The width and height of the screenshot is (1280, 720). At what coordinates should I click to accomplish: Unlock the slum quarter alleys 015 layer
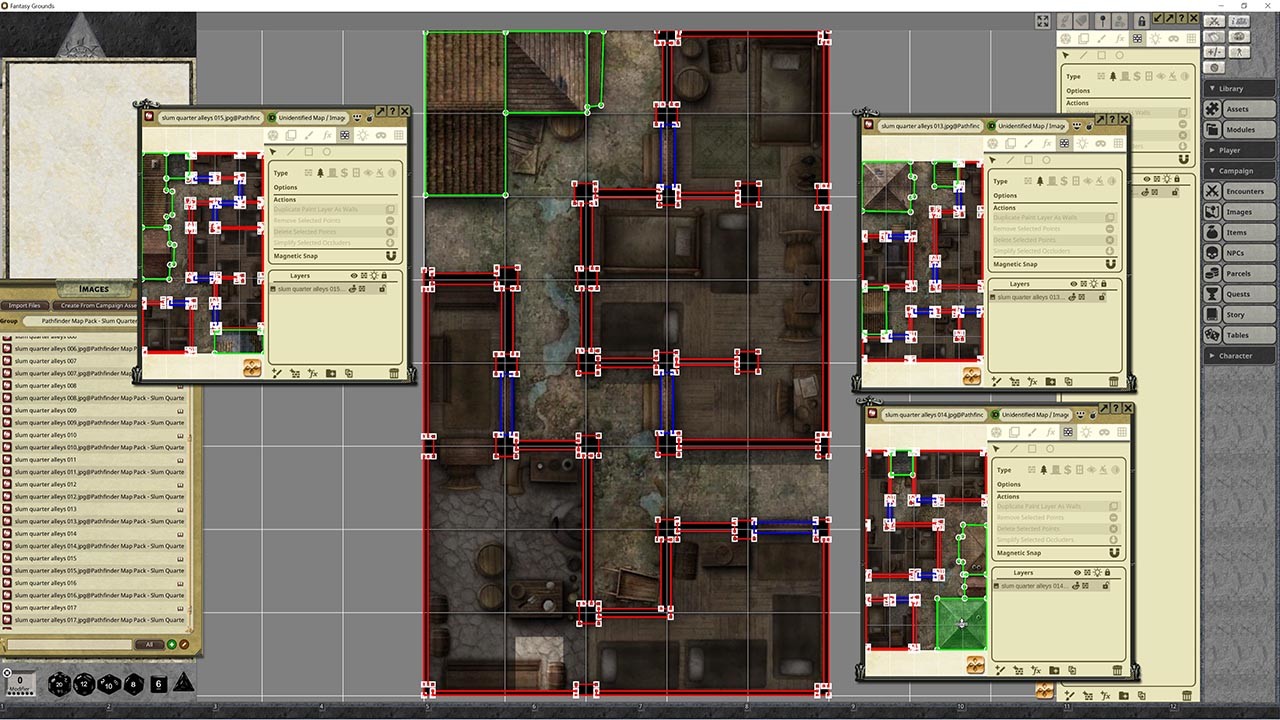click(384, 289)
